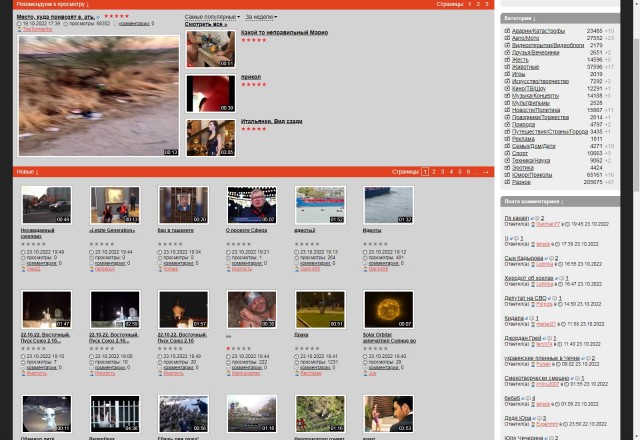
Task: Open the 'Самые популярные' sort dropdown
Action: click(212, 17)
